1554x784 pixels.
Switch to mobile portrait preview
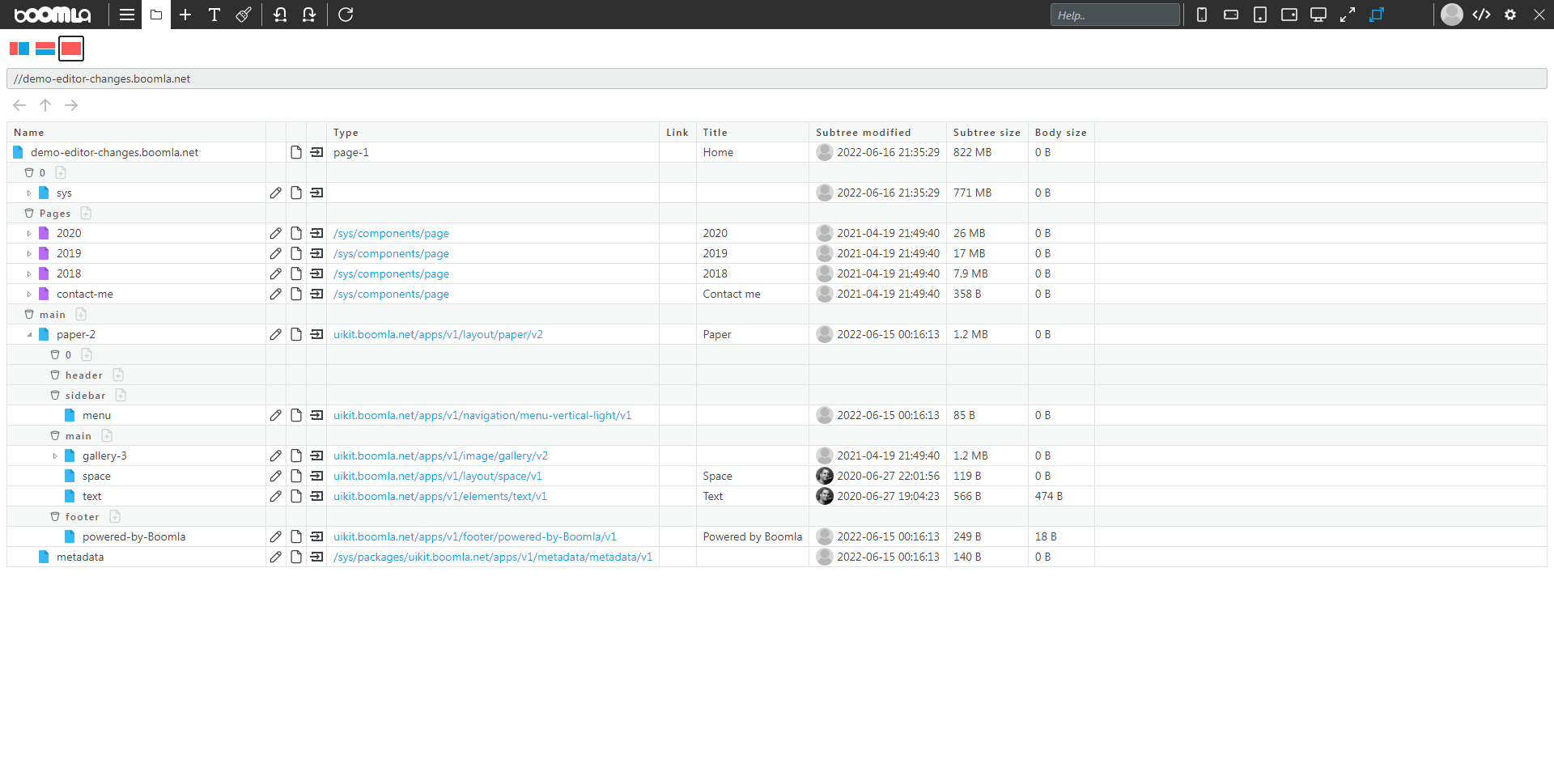pyautogui.click(x=1201, y=15)
